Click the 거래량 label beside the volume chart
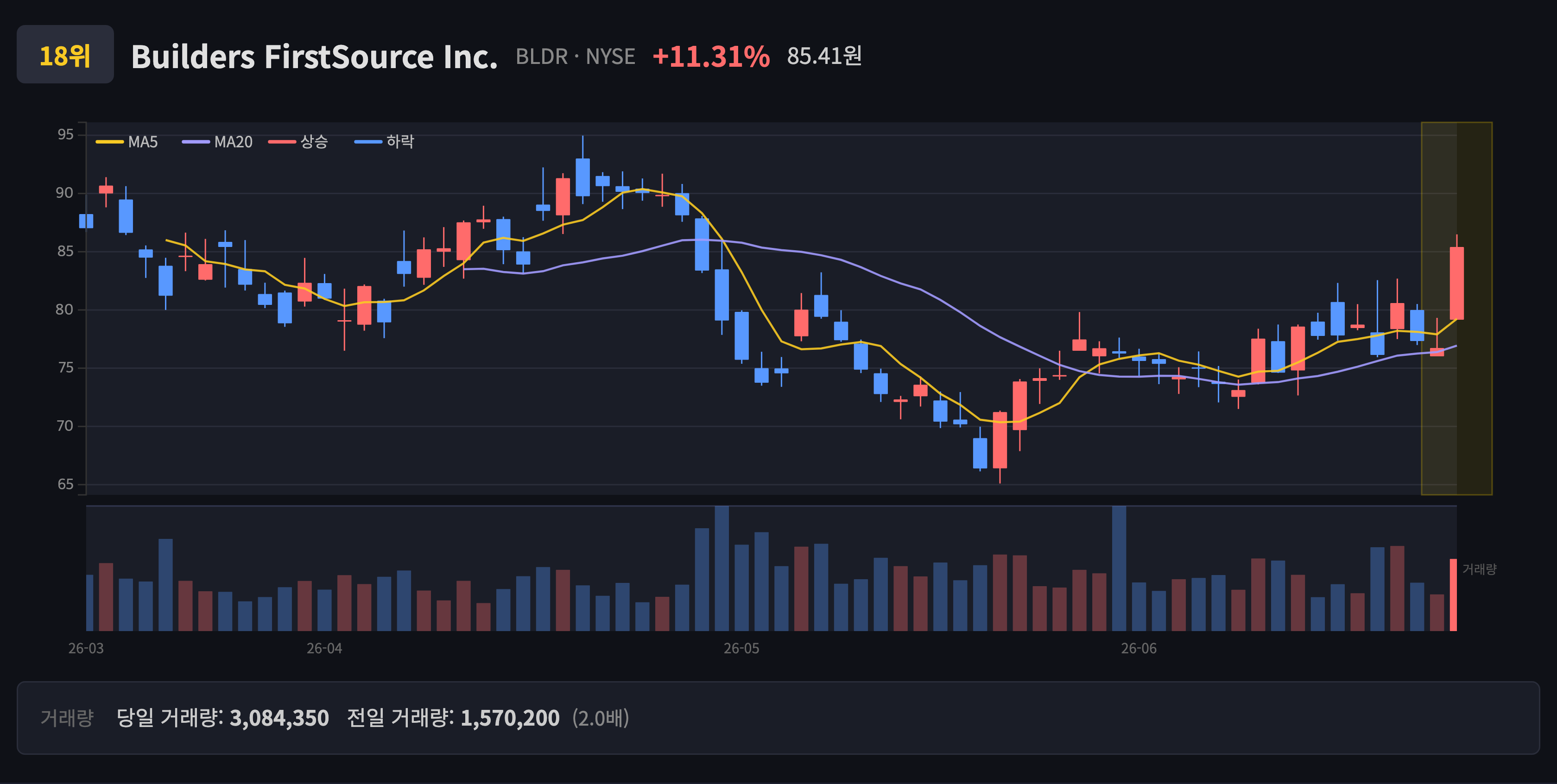1557x784 pixels. (x=1479, y=569)
